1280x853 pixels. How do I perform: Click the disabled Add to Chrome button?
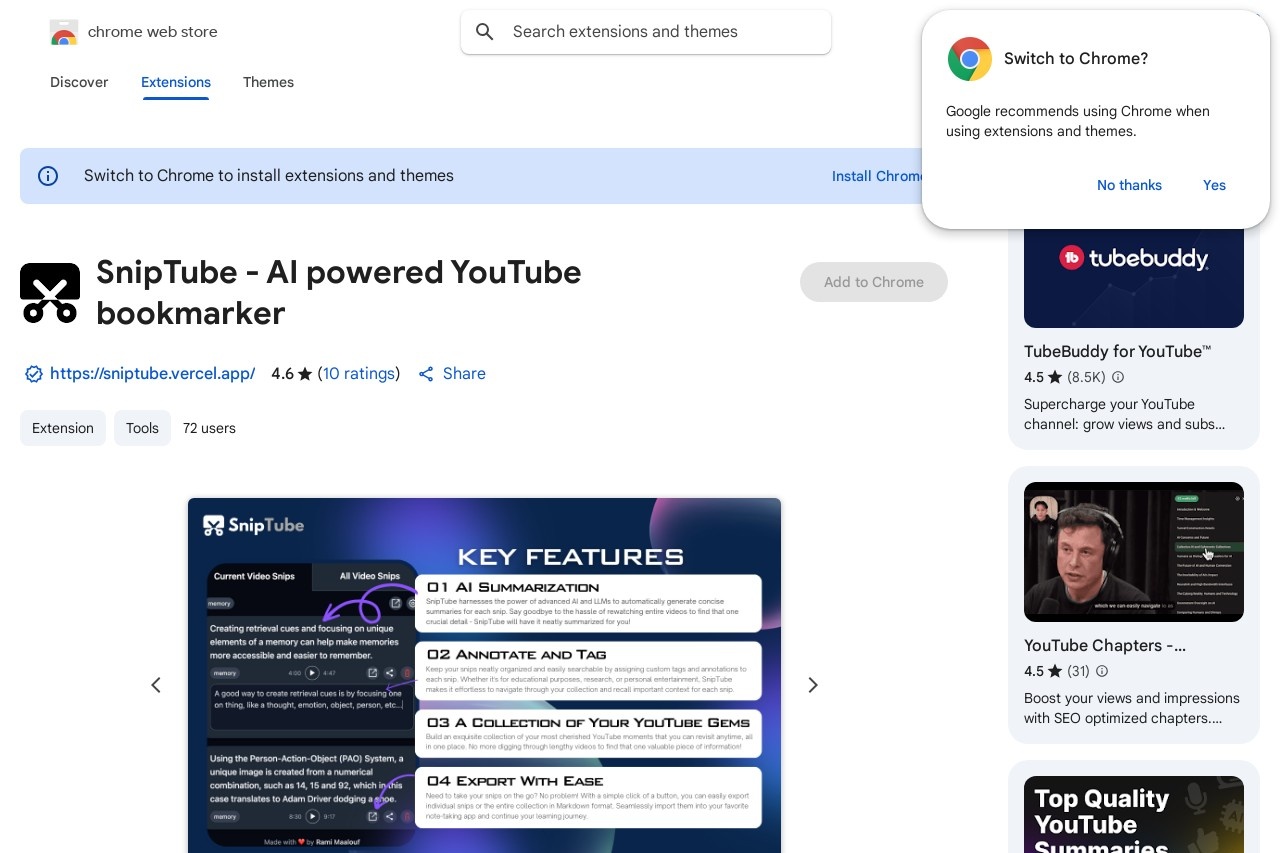[874, 282]
